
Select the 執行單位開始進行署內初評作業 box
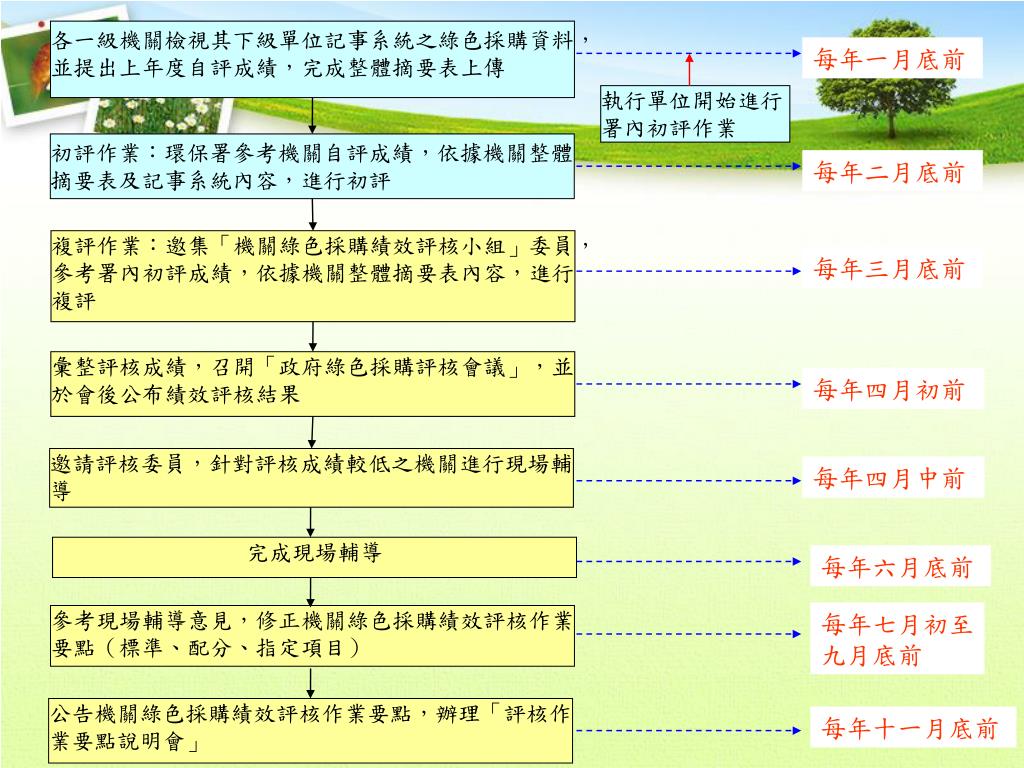click(695, 115)
